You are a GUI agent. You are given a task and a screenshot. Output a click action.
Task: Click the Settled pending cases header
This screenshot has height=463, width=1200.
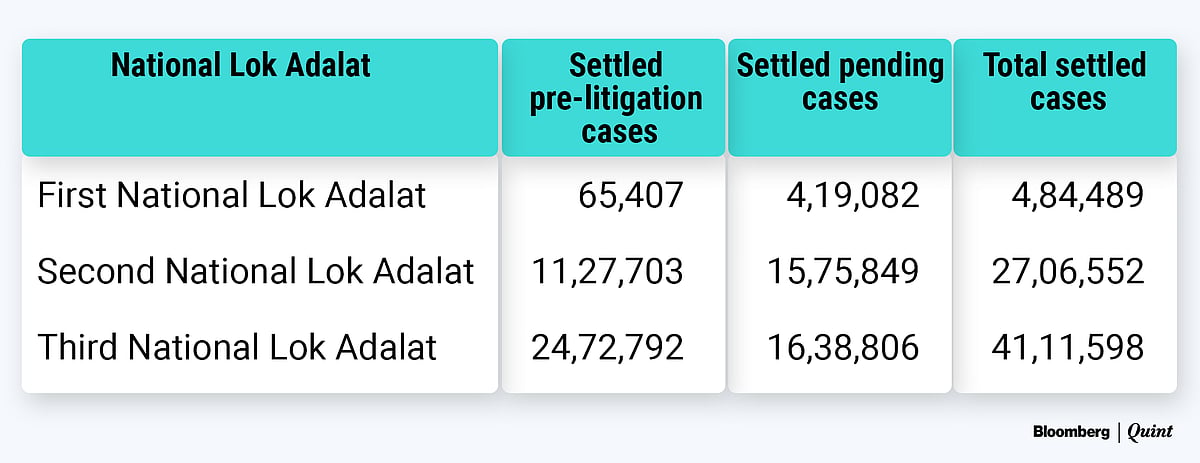click(x=840, y=82)
